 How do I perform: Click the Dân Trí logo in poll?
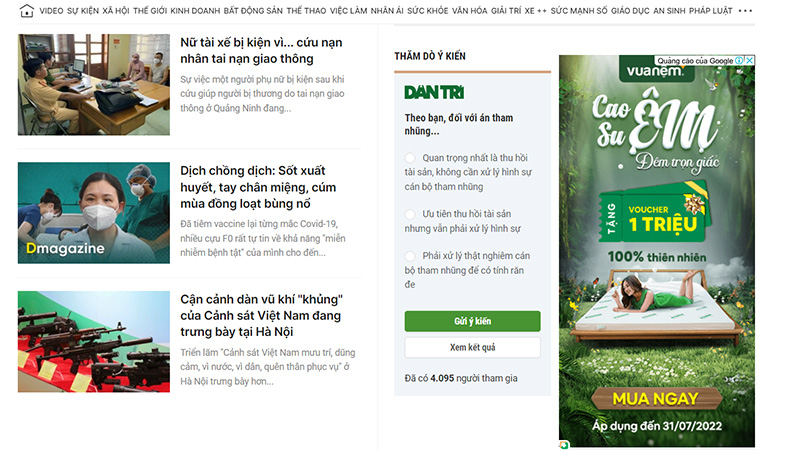[x=434, y=92]
